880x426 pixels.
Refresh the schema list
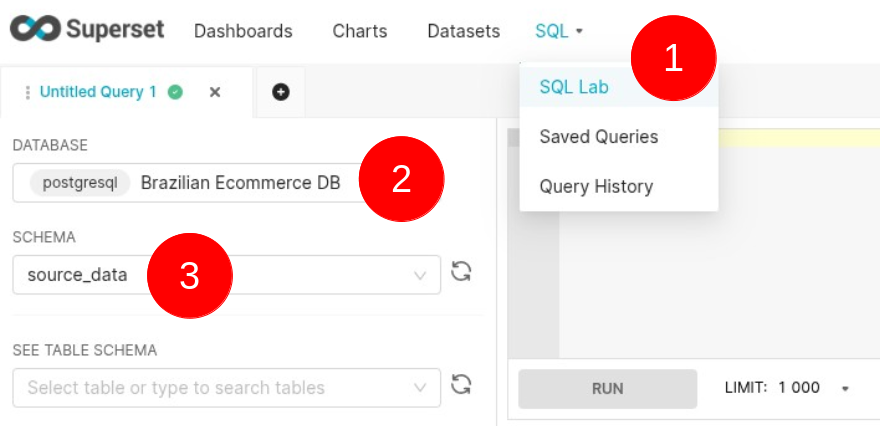pos(461,272)
